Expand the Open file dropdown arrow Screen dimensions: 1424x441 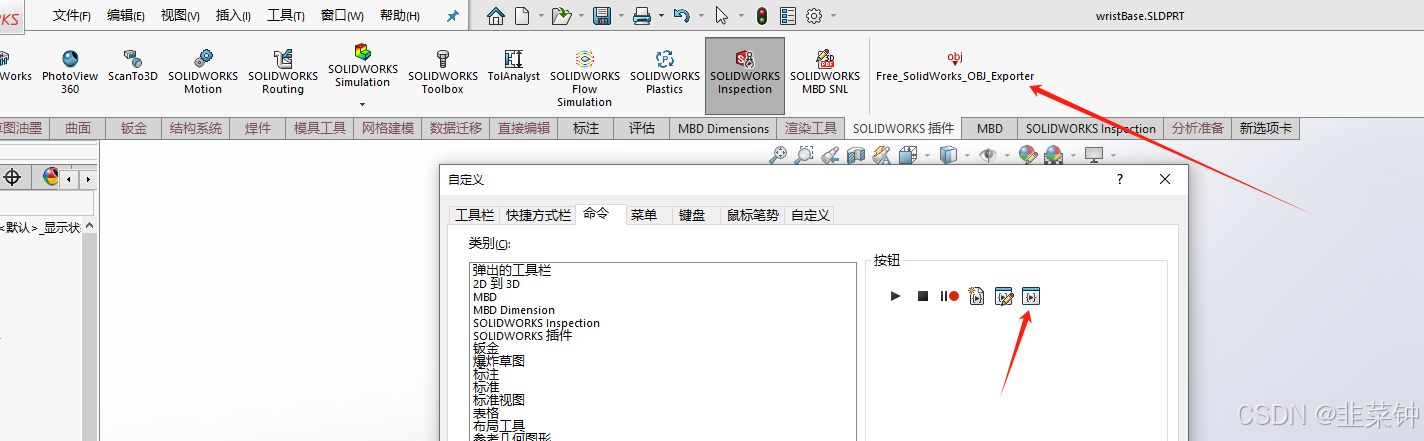point(581,16)
